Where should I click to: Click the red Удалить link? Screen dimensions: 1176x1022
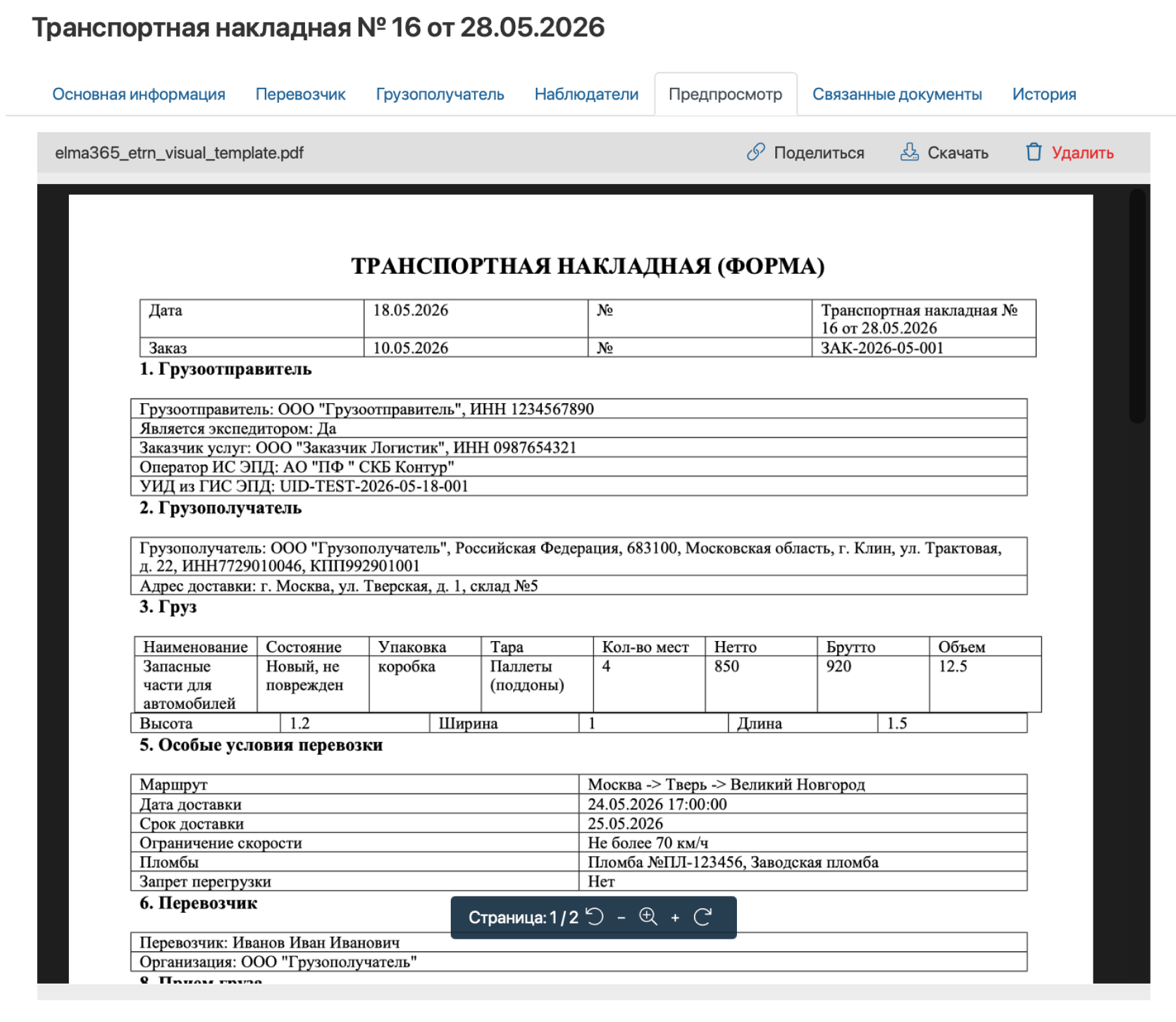(1082, 153)
